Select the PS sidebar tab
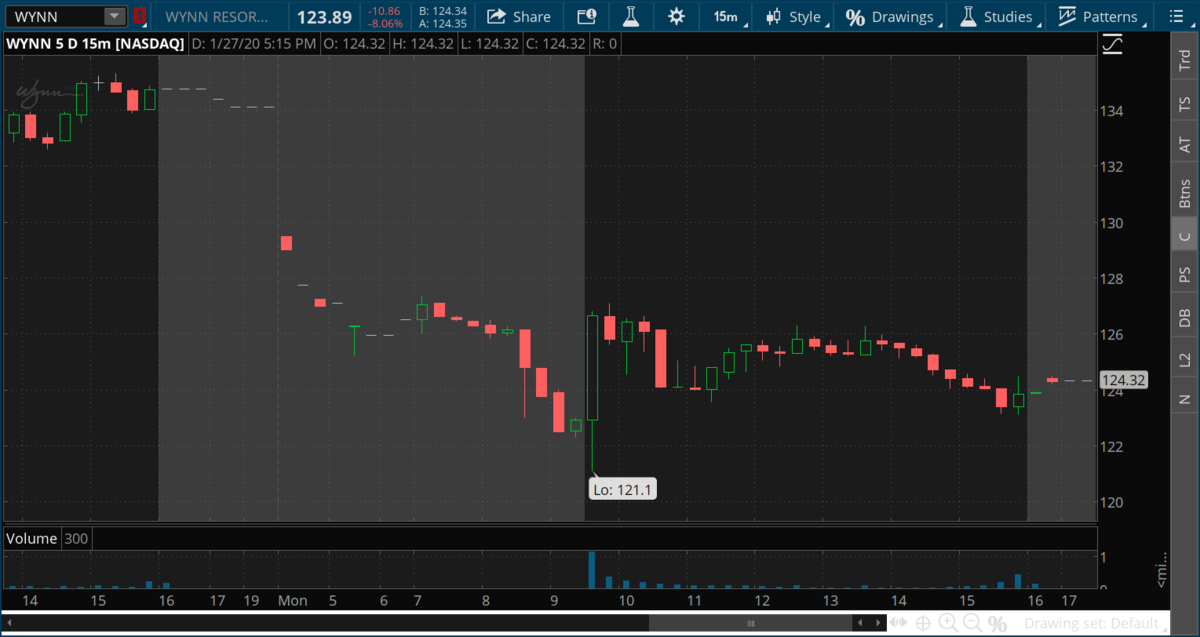The image size is (1200, 637). click(x=1185, y=274)
